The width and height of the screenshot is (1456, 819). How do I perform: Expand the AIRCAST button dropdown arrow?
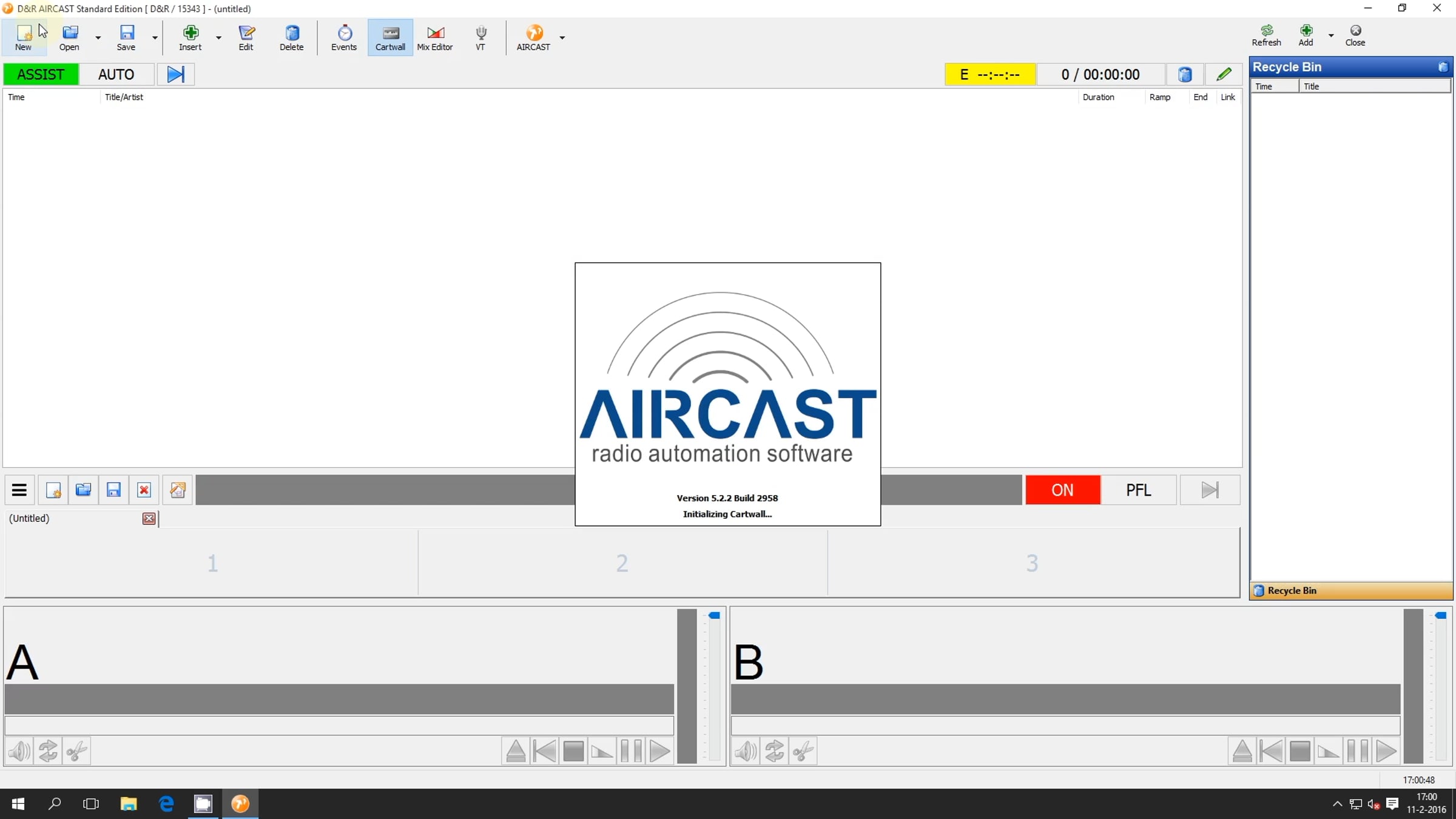562,38
